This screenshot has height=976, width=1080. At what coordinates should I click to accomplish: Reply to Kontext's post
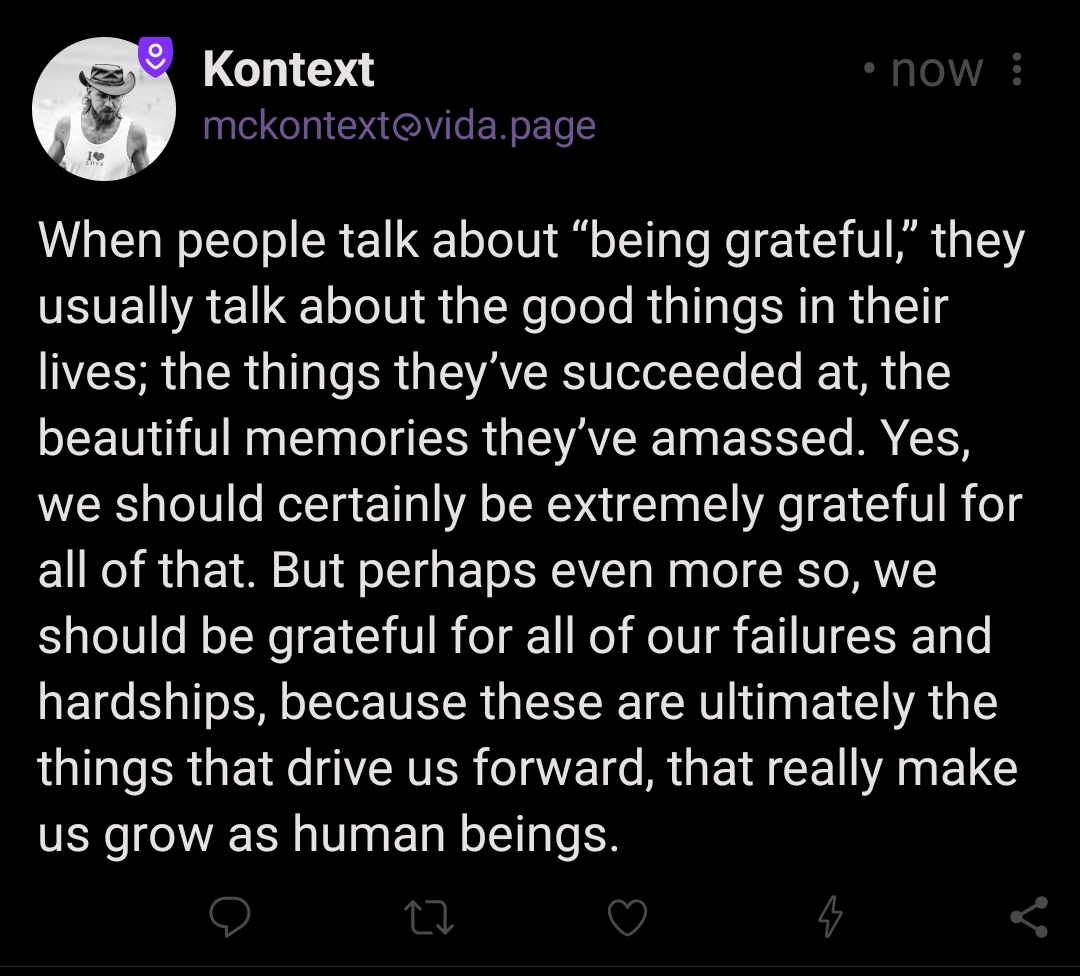pos(228,917)
